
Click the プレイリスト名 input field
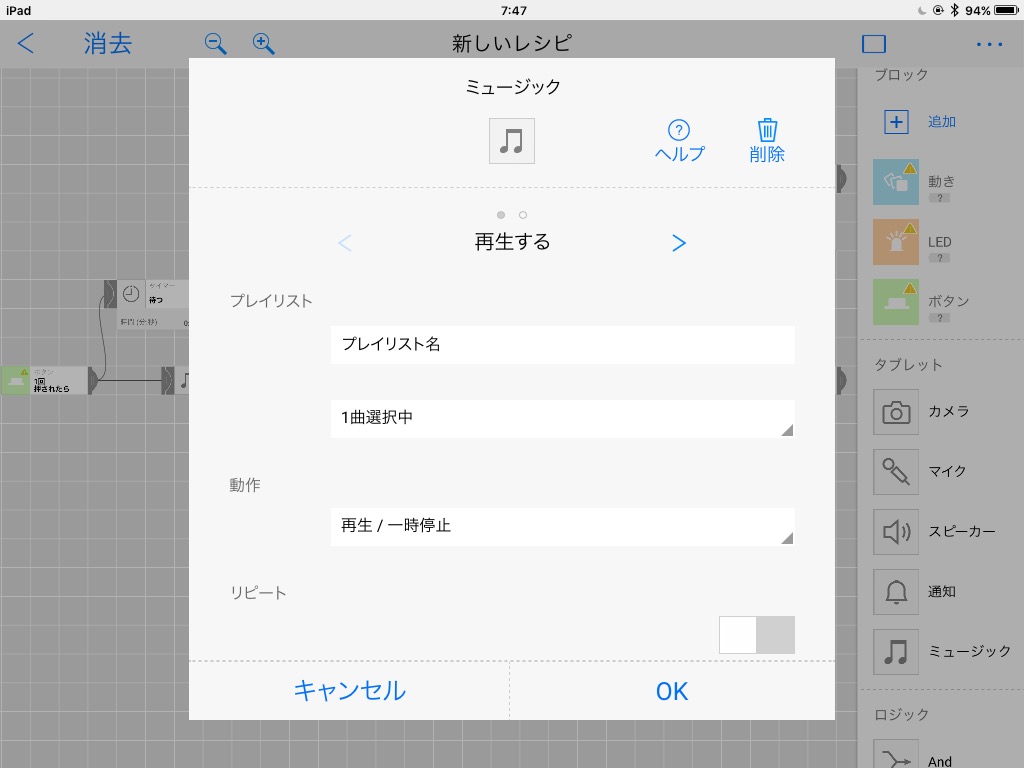[562, 344]
